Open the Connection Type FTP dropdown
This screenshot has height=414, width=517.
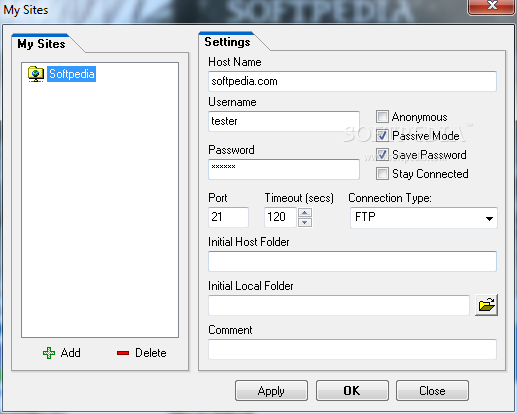click(424, 218)
